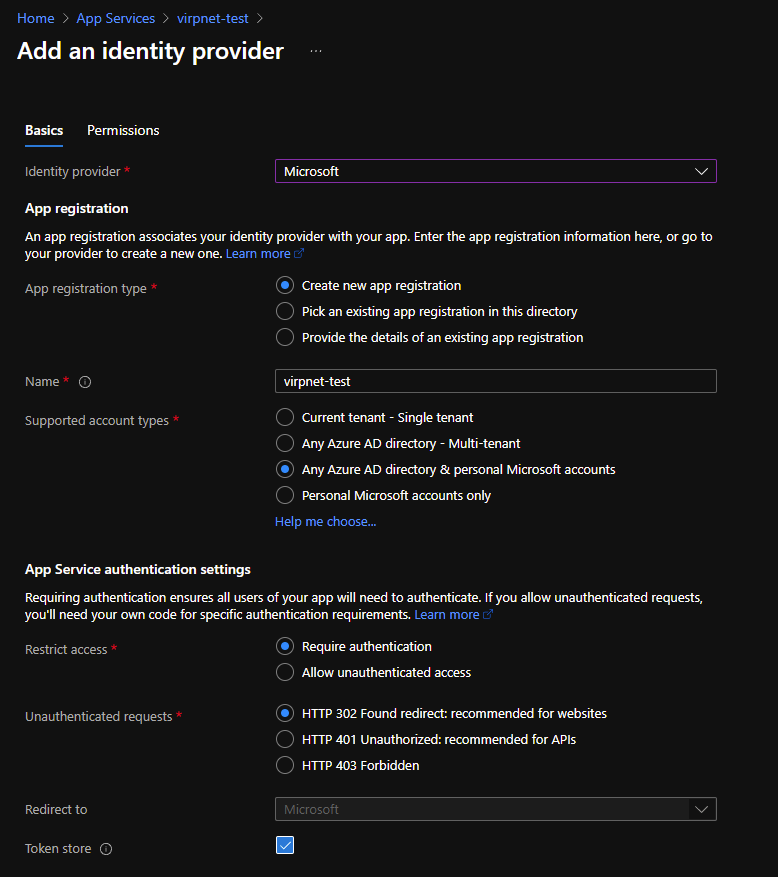Open the Identity provider dropdown

495,171
